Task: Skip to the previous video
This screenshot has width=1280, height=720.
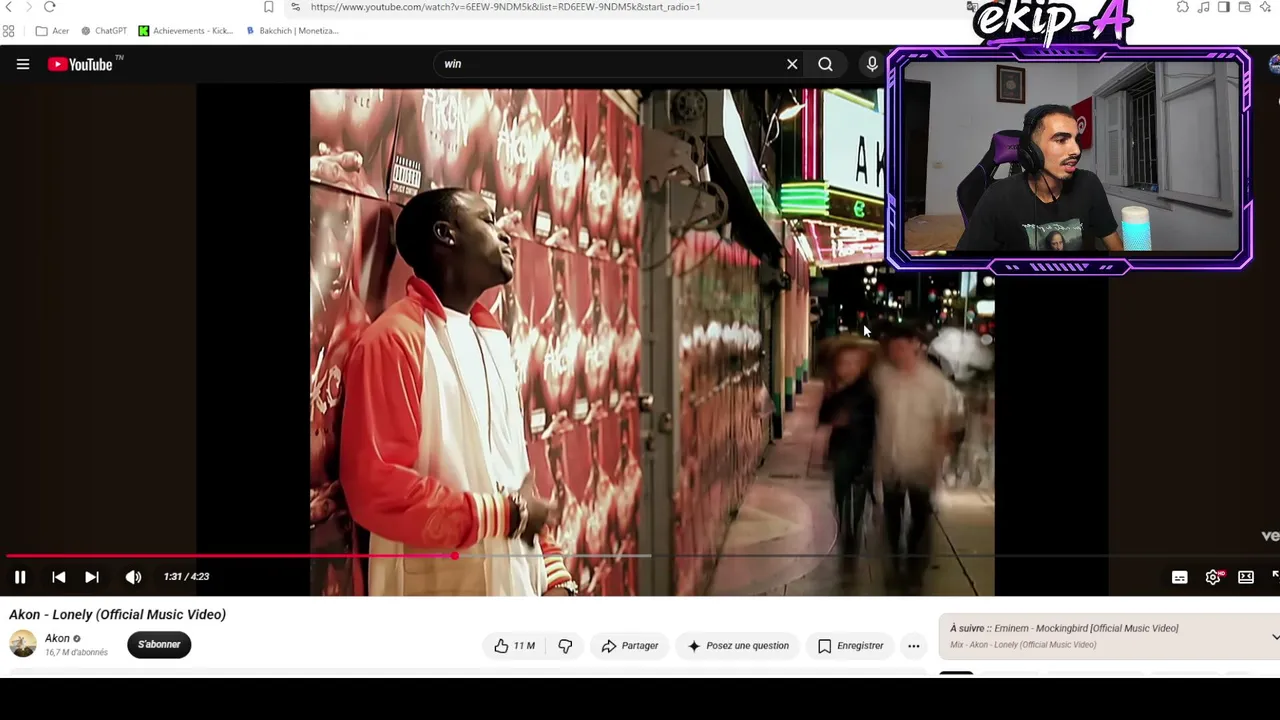Action: coord(59,577)
